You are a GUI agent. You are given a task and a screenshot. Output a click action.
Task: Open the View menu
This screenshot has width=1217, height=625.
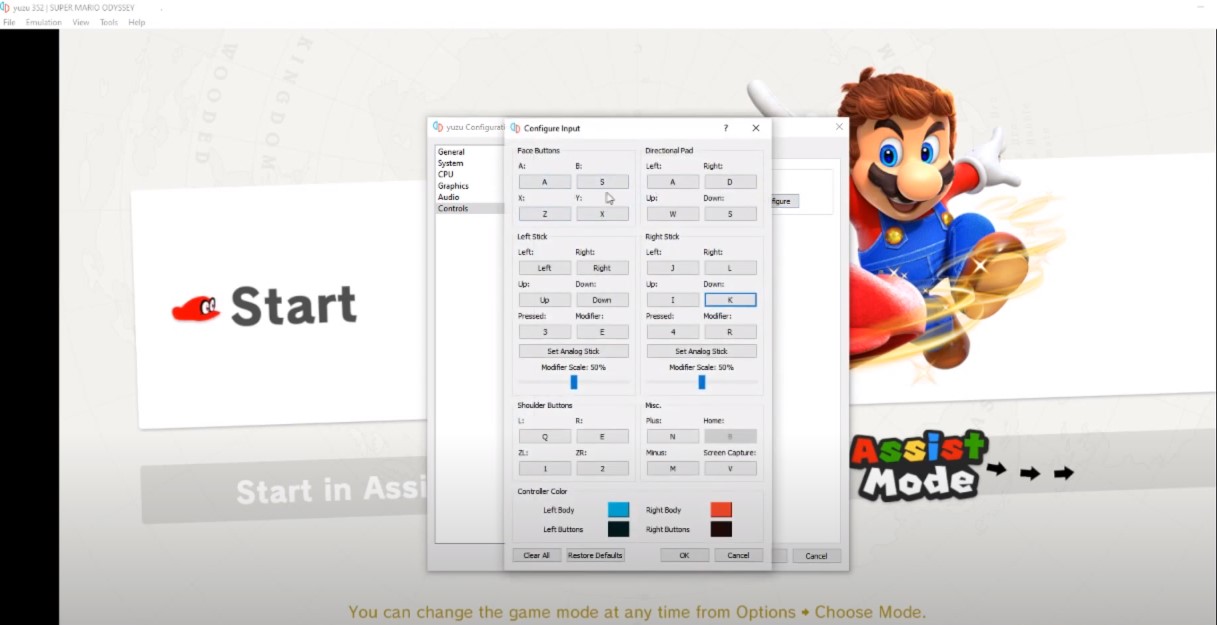pos(81,22)
